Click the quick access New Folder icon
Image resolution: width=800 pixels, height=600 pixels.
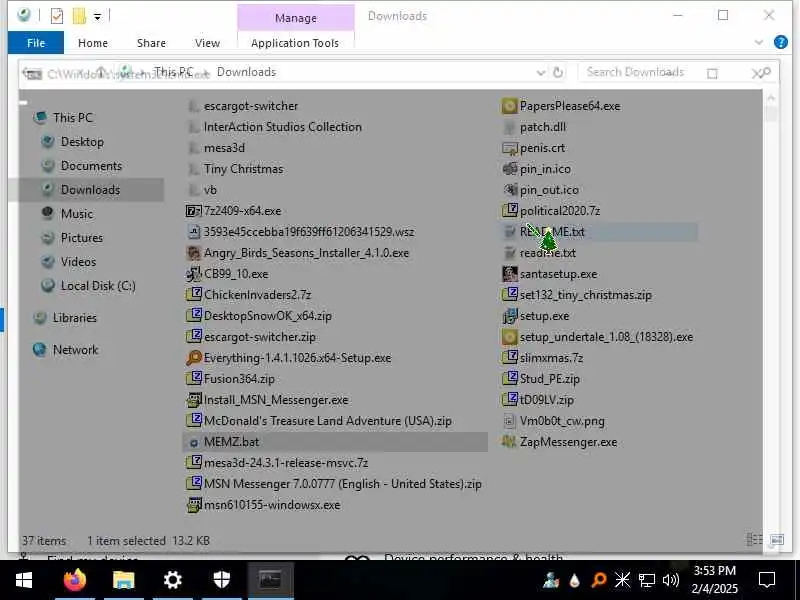click(79, 16)
